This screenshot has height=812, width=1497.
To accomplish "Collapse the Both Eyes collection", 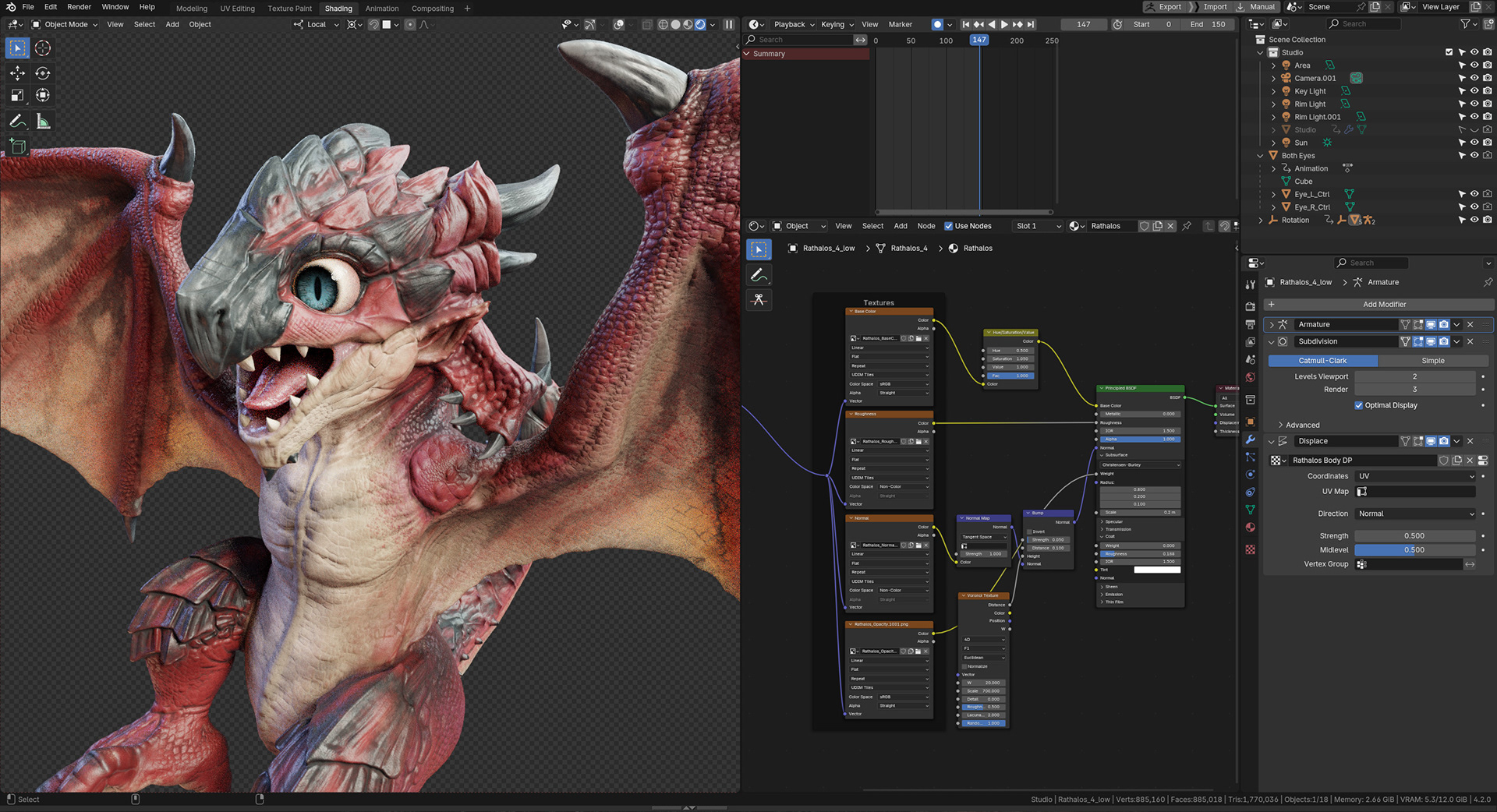I will tap(1261, 156).
